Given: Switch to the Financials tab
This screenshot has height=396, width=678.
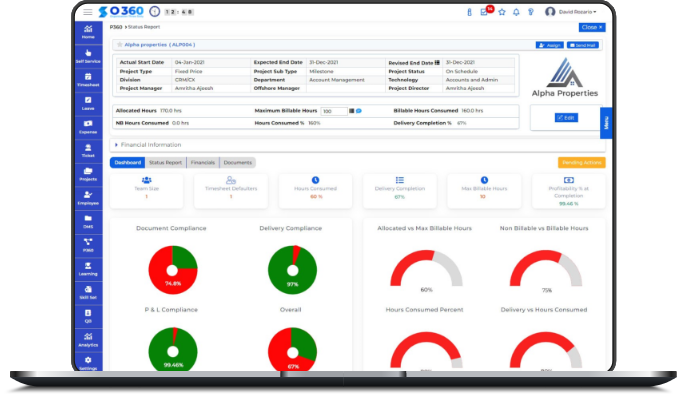Looking at the screenshot, I should click(x=202, y=163).
